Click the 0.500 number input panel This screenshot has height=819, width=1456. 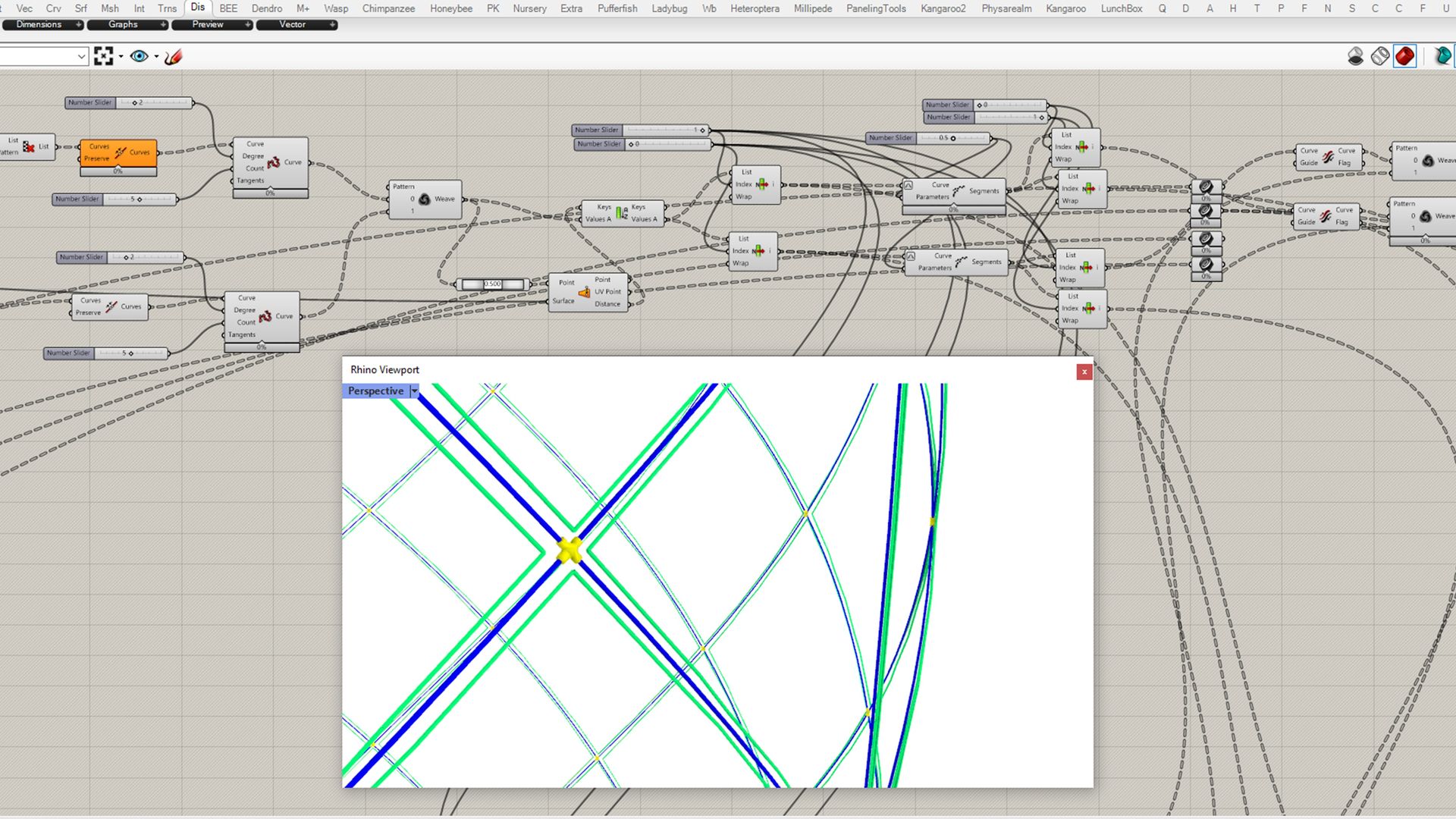tap(493, 284)
